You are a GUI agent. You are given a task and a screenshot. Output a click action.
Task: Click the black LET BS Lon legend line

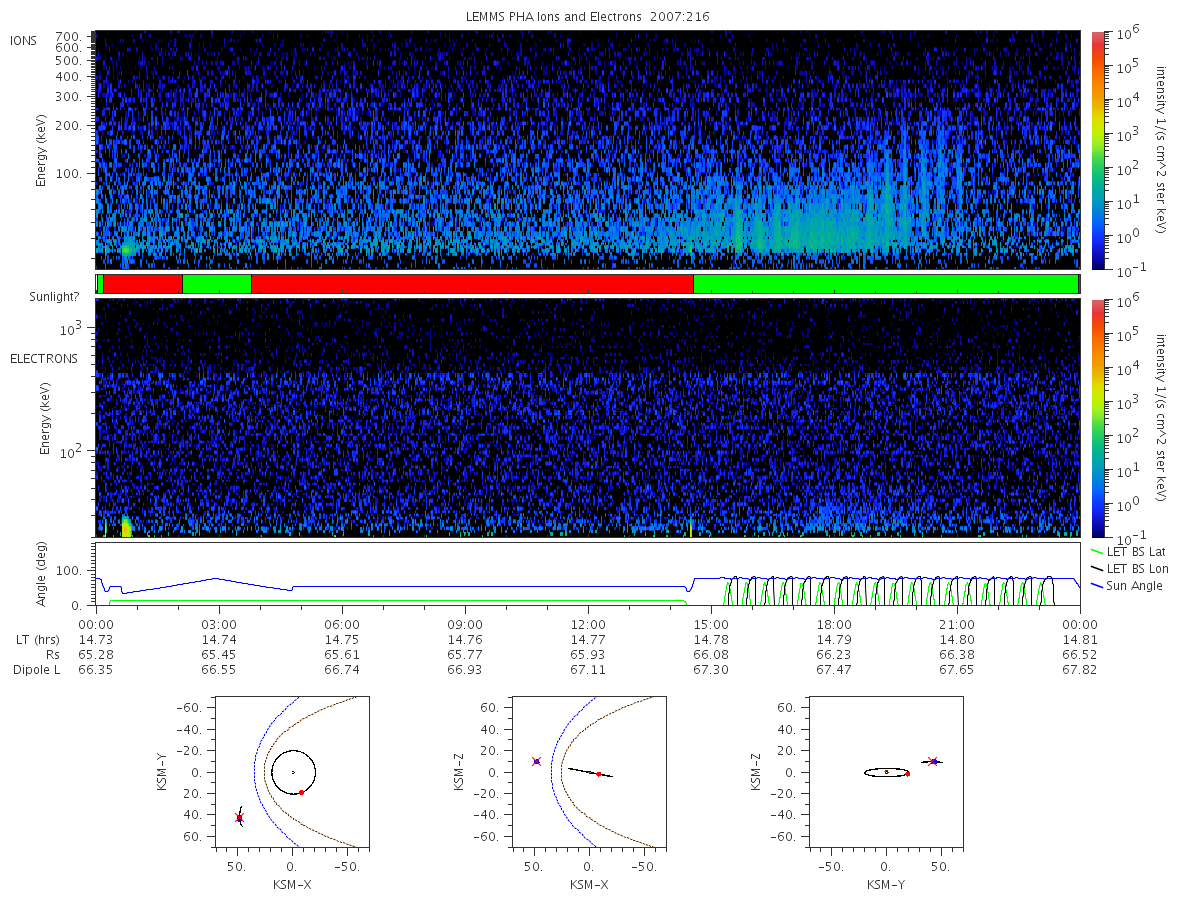click(x=1098, y=568)
